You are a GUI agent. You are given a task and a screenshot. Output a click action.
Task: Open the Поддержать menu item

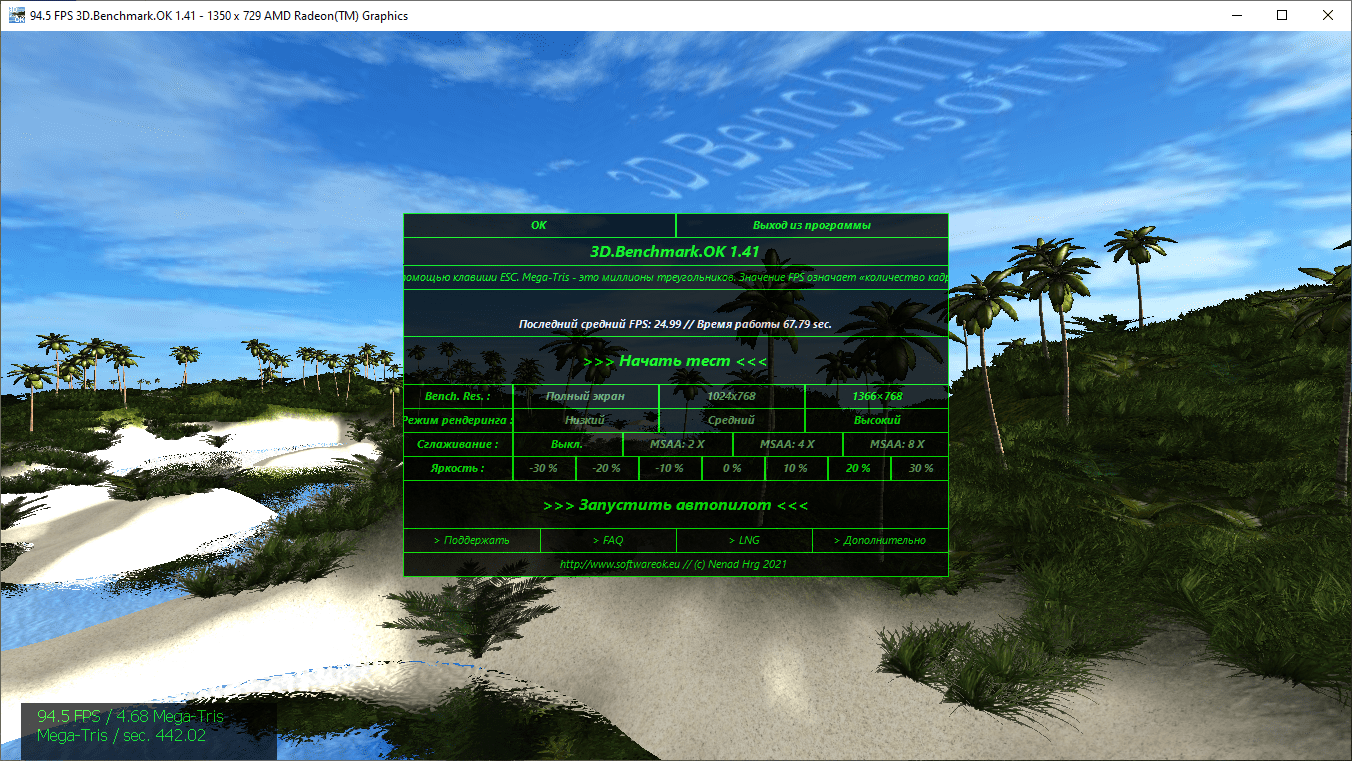(x=472, y=540)
